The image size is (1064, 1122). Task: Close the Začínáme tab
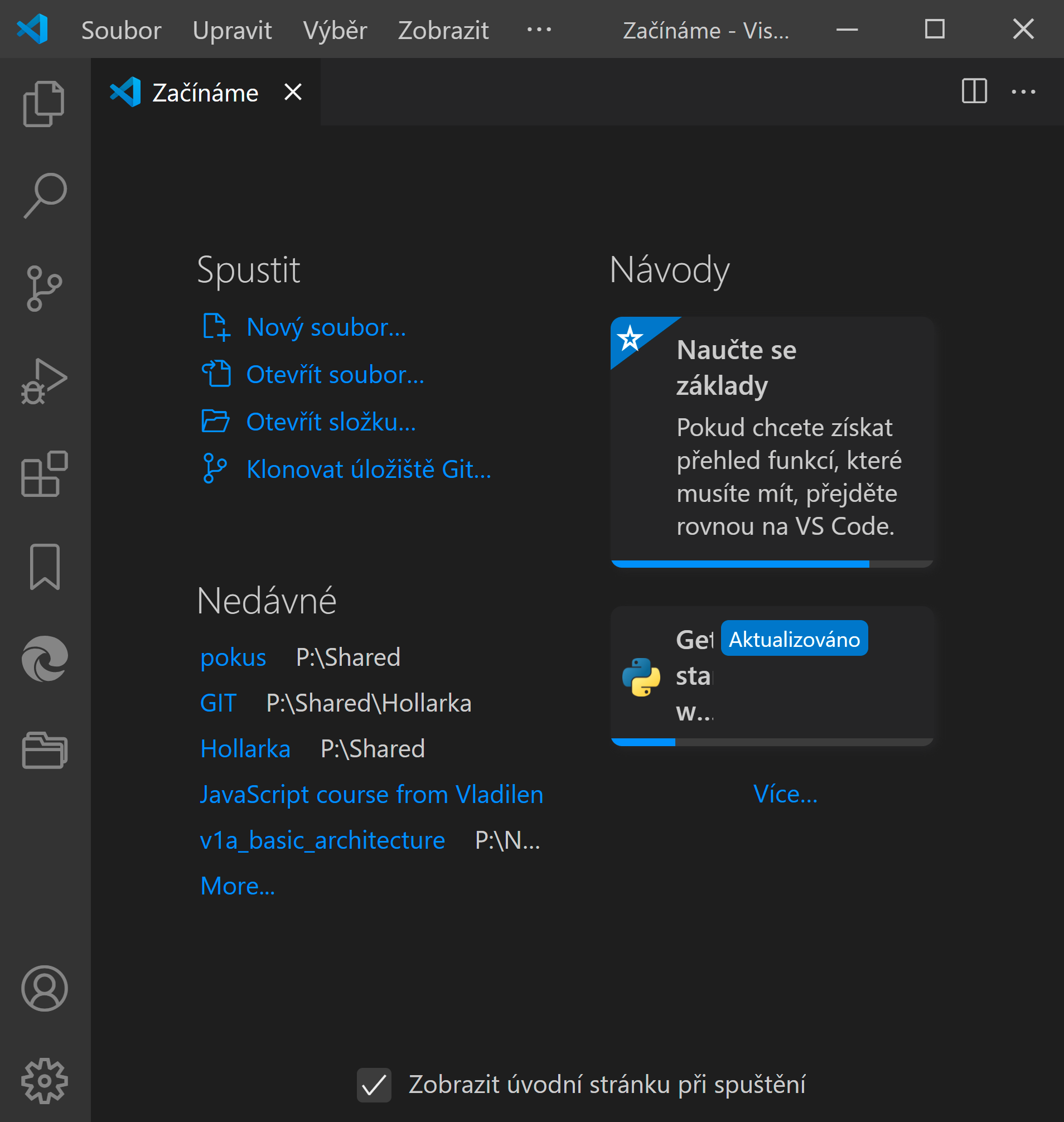(x=293, y=92)
